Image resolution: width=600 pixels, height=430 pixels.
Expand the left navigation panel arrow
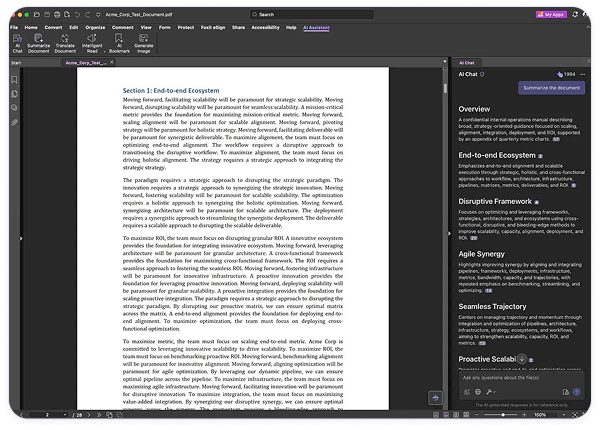pos(21,238)
